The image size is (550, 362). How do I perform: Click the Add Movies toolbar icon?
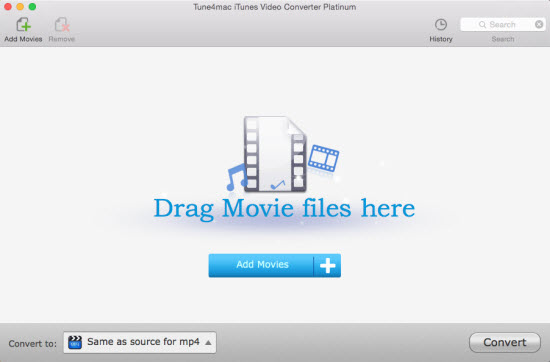24,25
